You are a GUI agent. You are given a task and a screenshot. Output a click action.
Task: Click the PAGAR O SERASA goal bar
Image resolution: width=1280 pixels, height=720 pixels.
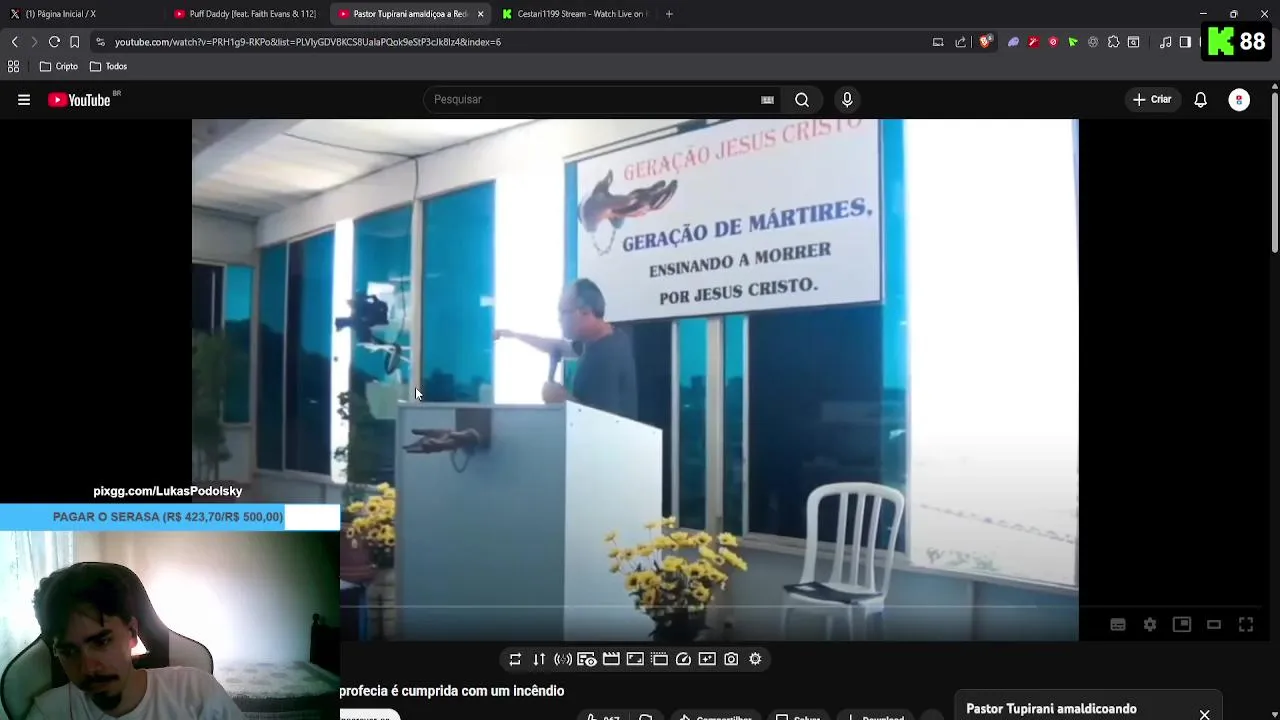tap(170, 517)
